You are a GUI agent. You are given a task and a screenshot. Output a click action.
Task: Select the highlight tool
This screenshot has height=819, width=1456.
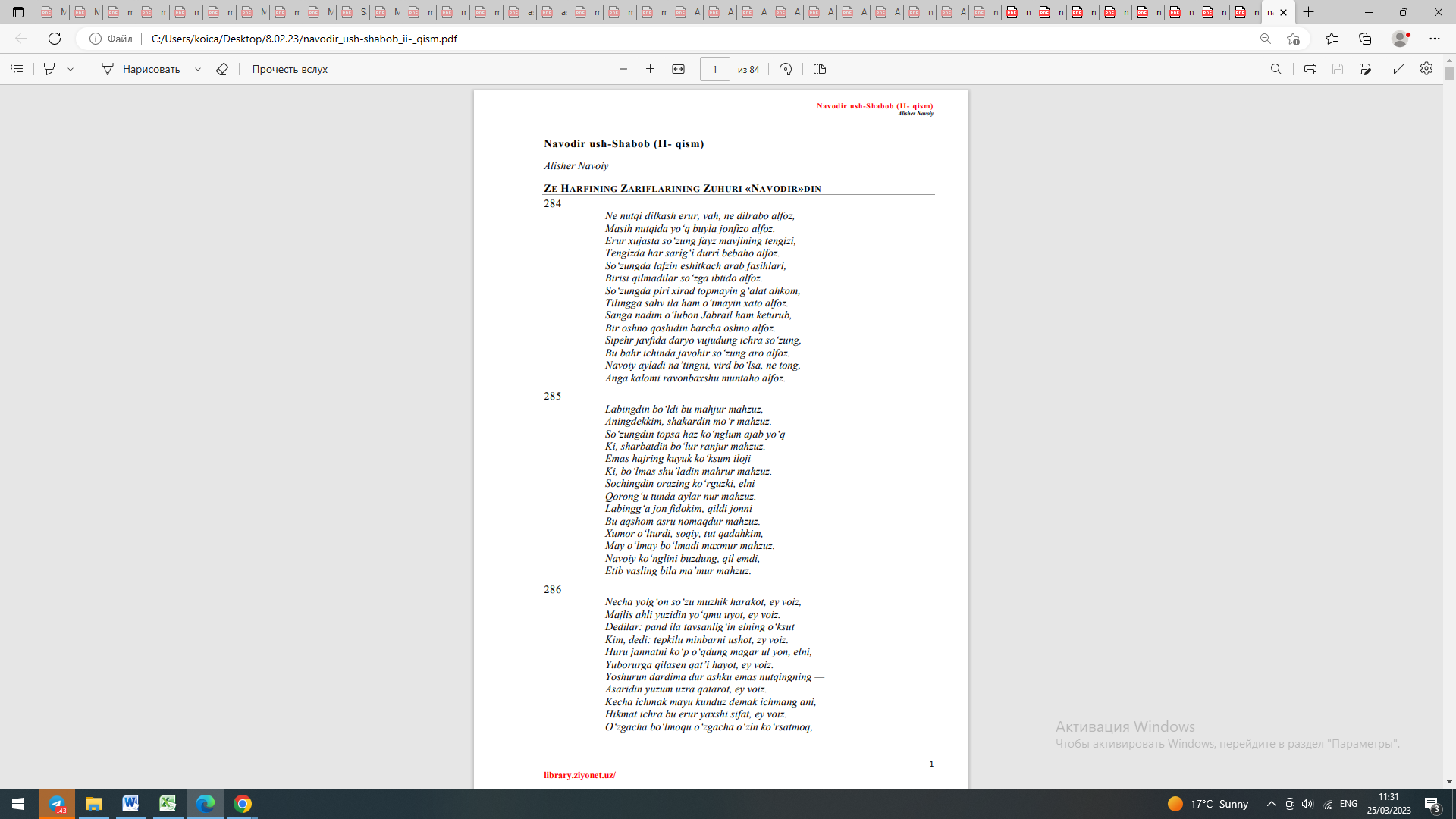point(49,69)
